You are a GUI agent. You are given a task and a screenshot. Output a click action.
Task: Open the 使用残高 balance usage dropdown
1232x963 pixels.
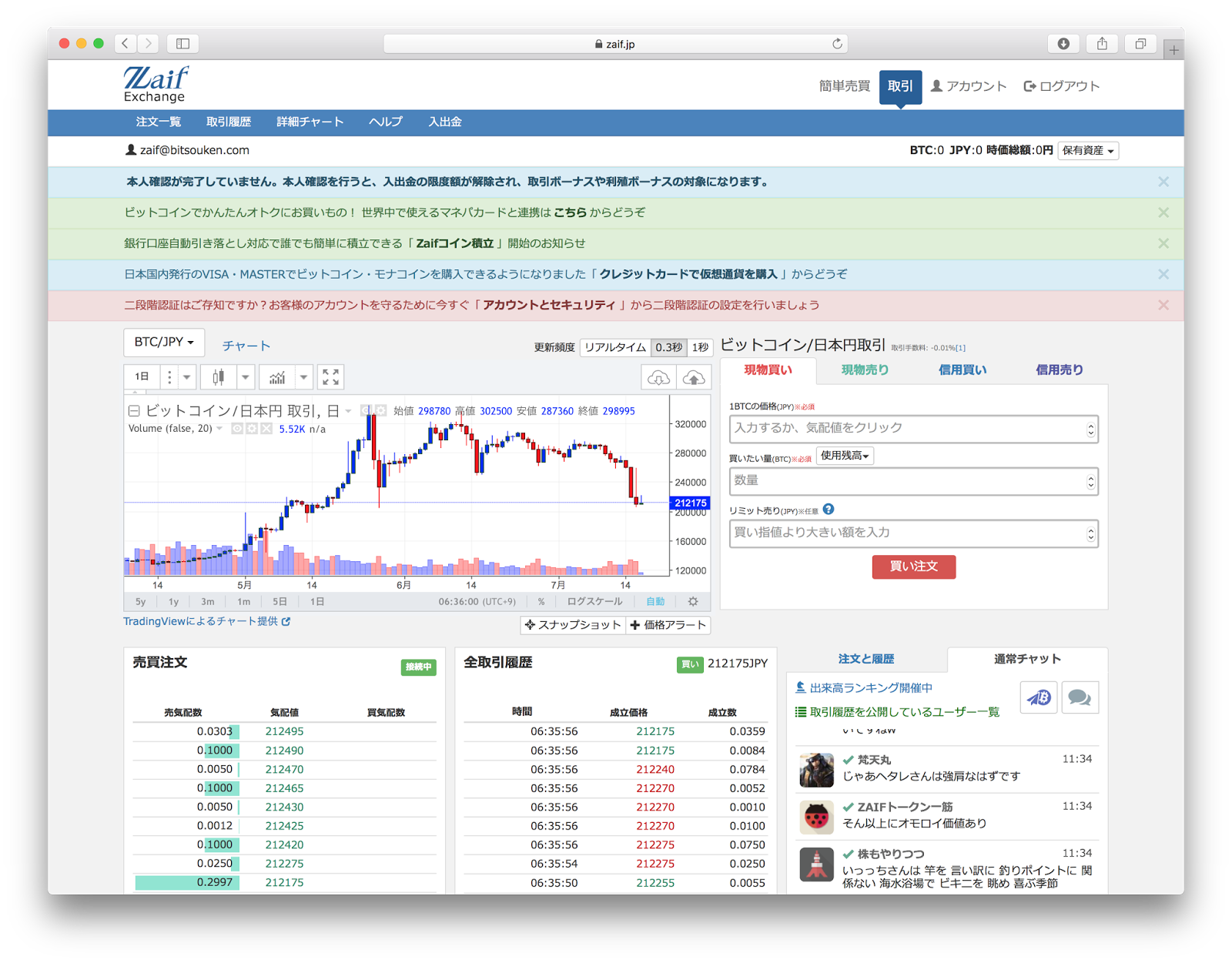845,456
